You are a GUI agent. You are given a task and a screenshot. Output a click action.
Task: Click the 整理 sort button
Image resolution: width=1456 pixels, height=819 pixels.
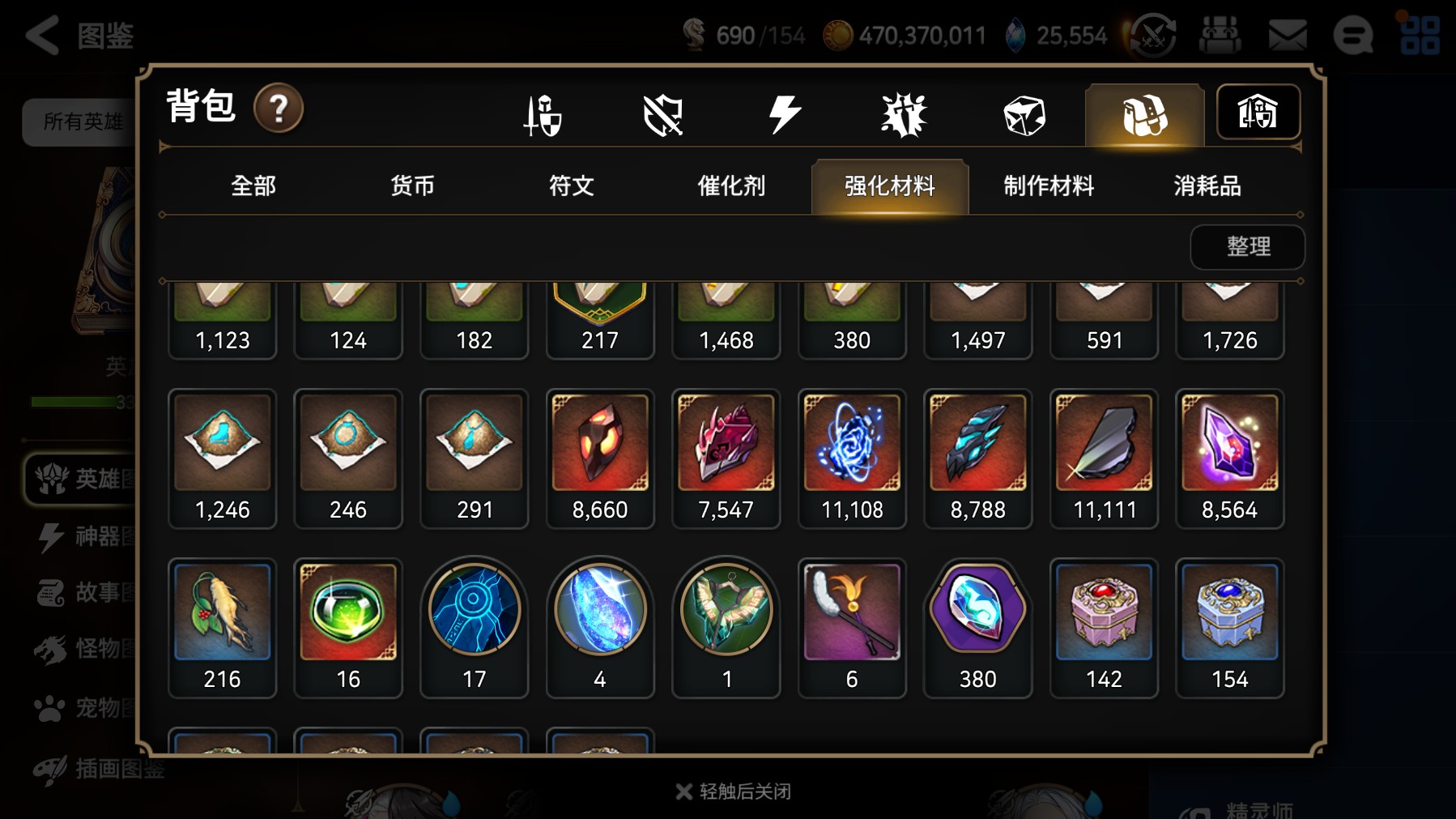pos(1248,246)
